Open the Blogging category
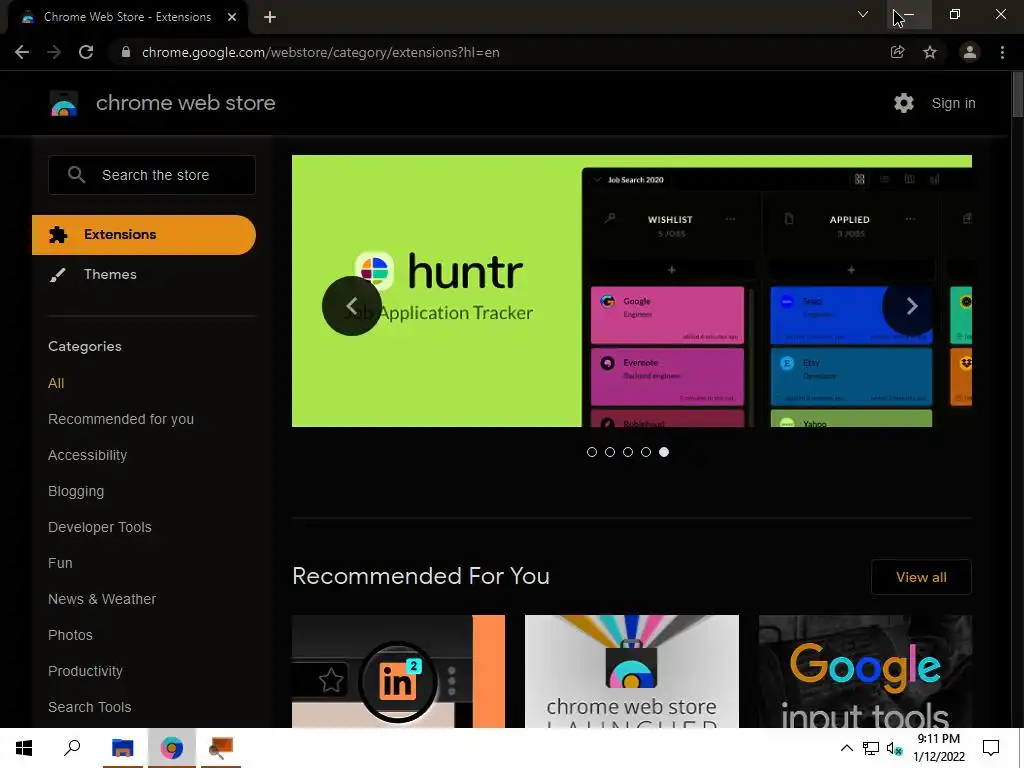 (x=76, y=491)
